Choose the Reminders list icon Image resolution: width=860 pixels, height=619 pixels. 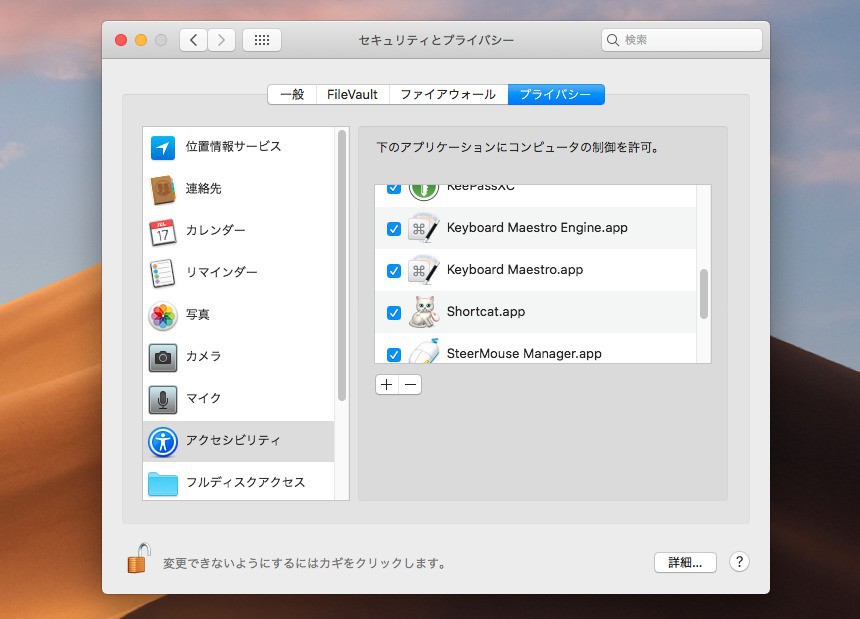click(x=163, y=273)
